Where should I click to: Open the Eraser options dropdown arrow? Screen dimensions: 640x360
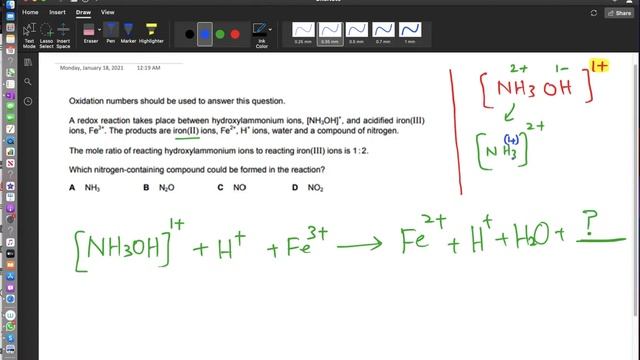[99, 30]
